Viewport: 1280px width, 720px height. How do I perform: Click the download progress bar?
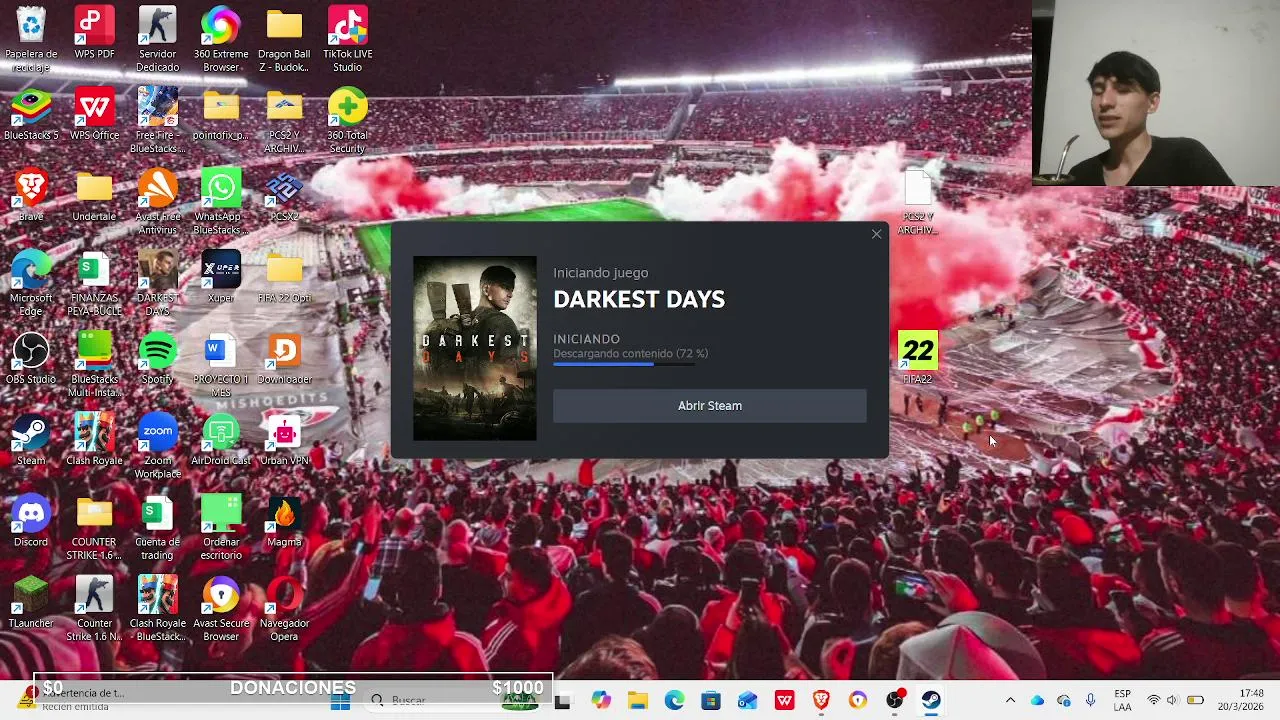(624, 364)
